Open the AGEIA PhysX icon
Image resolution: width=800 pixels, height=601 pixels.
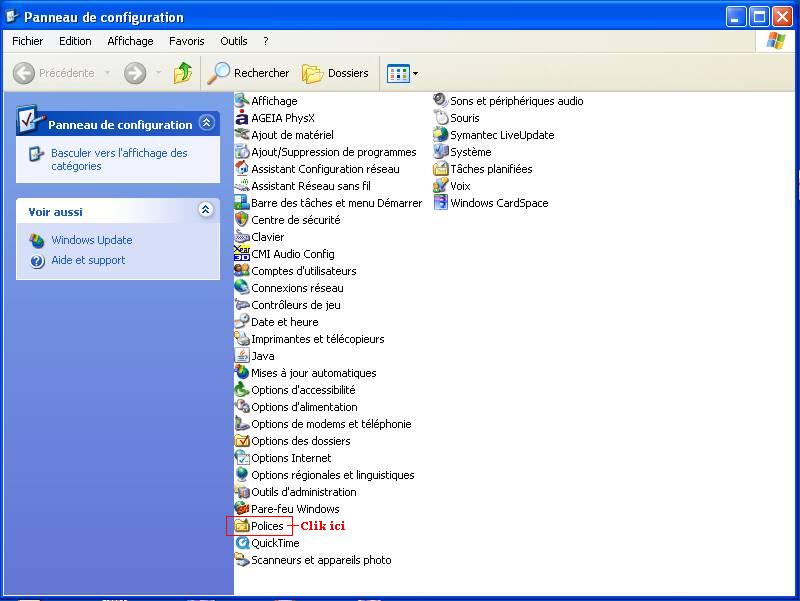pos(242,118)
